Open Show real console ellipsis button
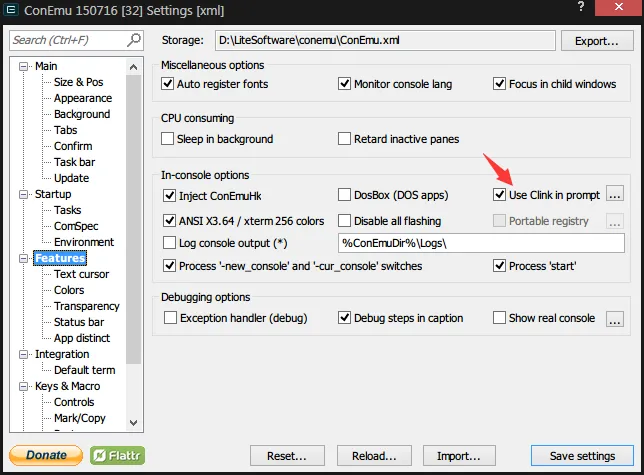Image resolution: width=644 pixels, height=475 pixels. (x=614, y=319)
